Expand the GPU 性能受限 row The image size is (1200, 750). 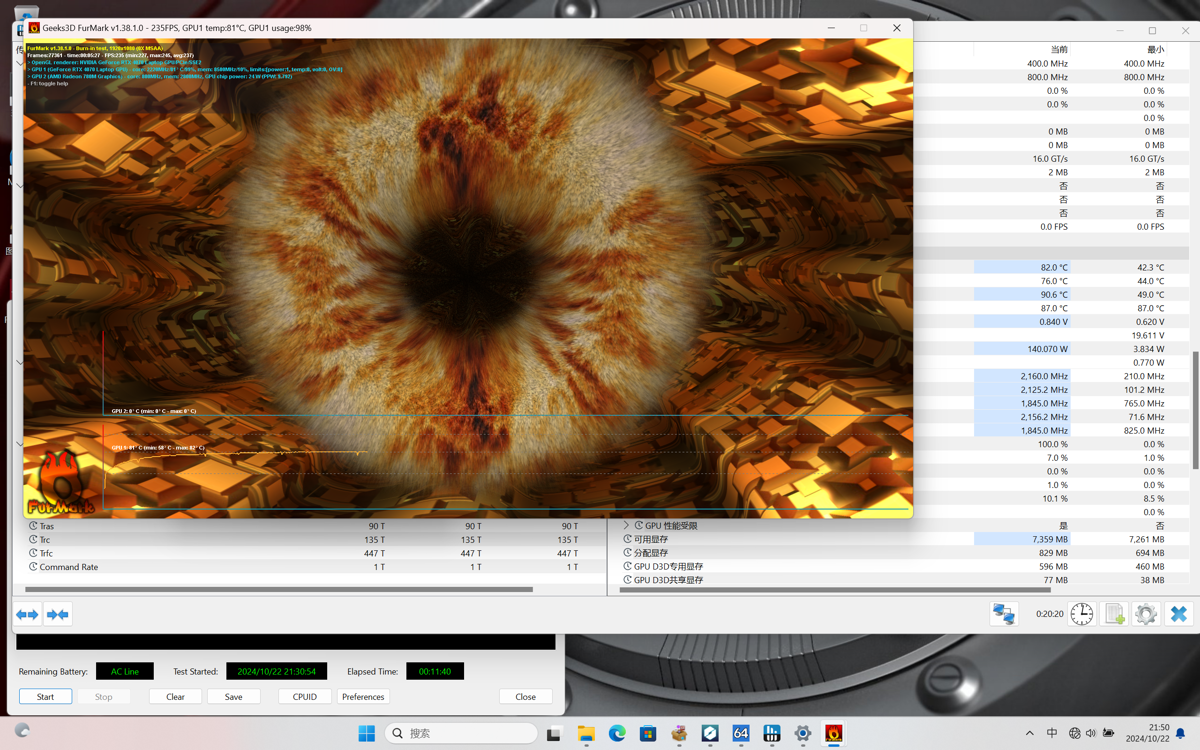pos(626,525)
